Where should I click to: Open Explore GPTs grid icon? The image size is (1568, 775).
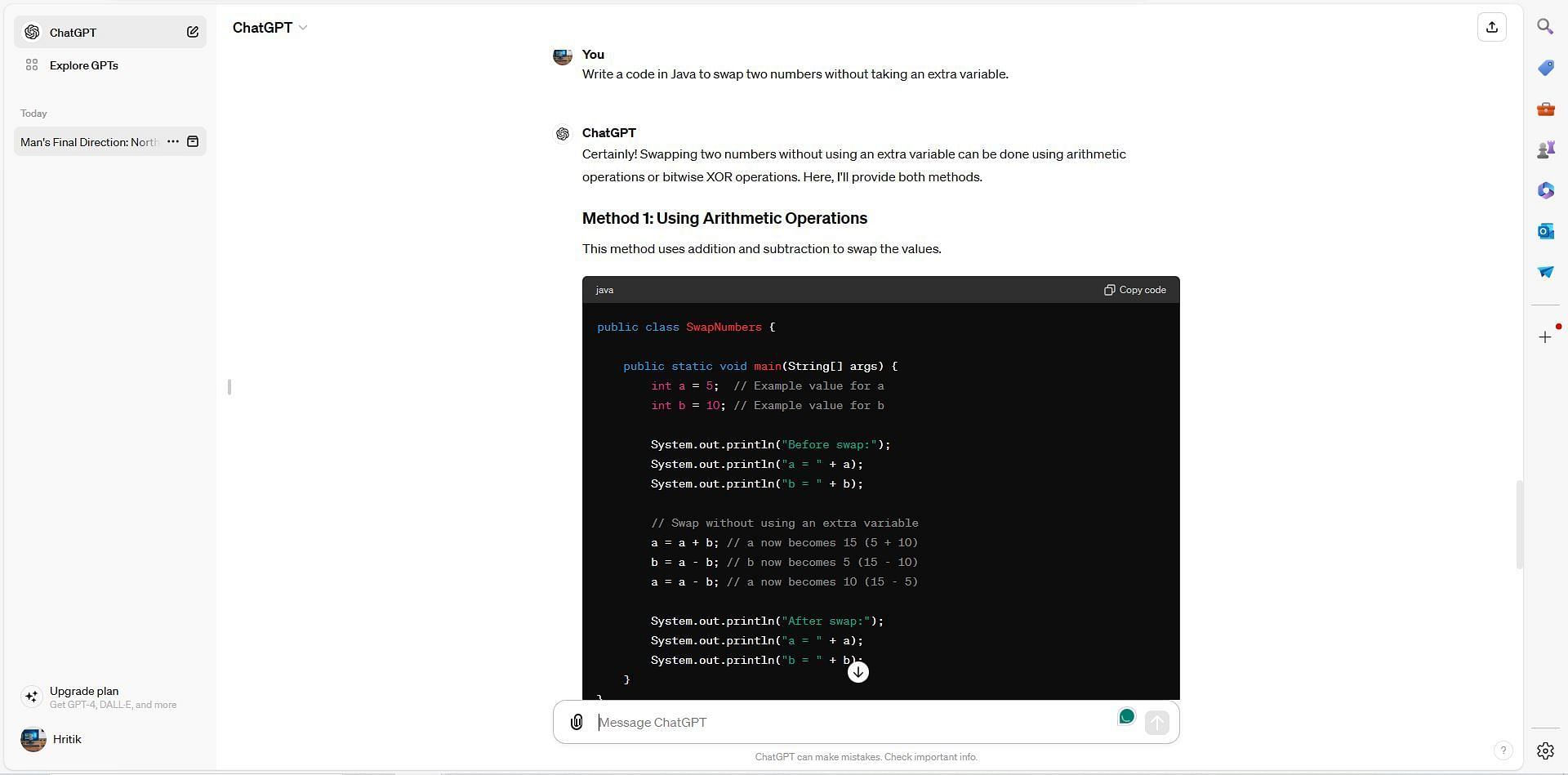click(x=32, y=65)
